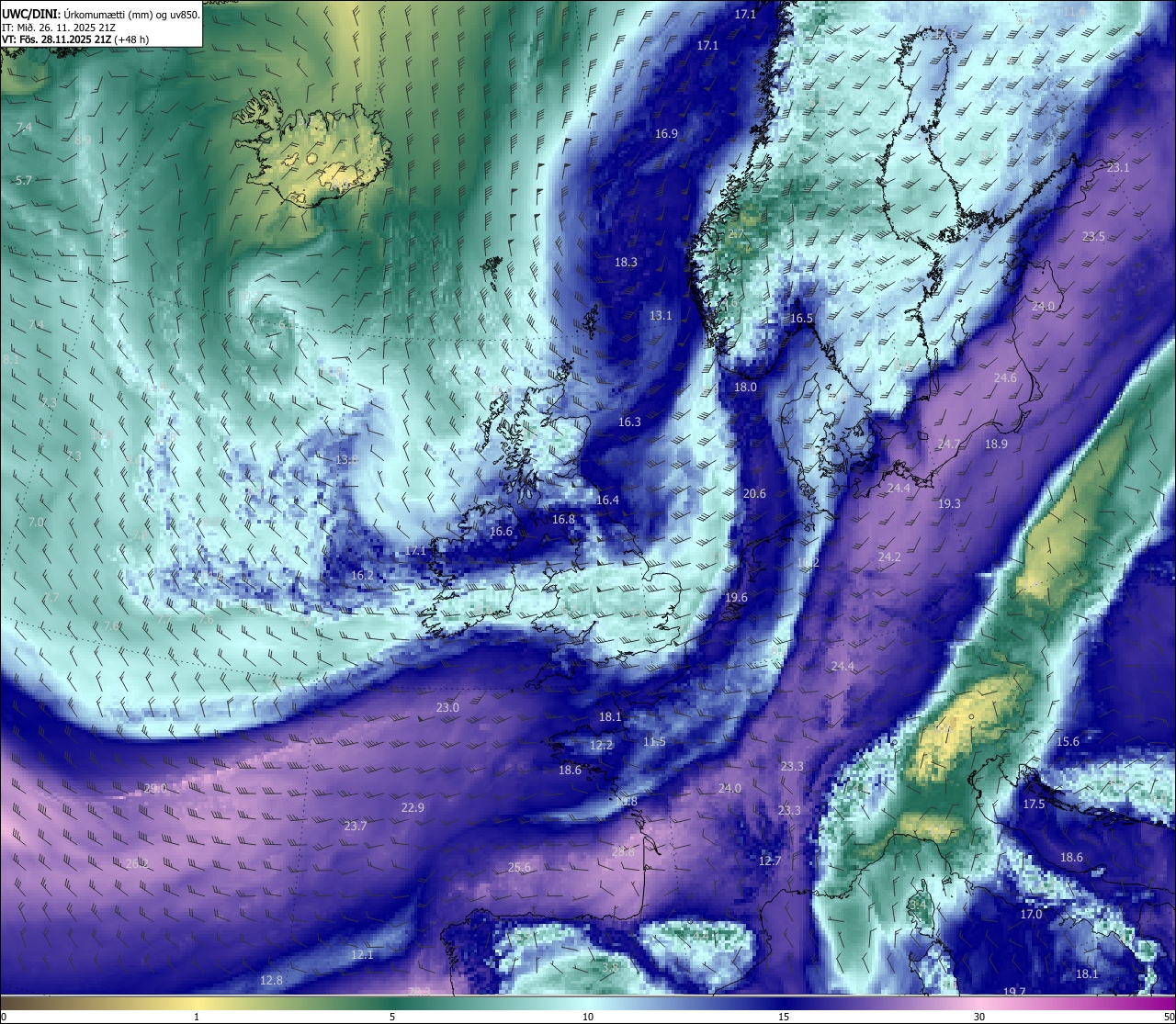1176x1024 pixels.
Task: Click the map value '25.6'
Action: pyautogui.click(x=519, y=867)
